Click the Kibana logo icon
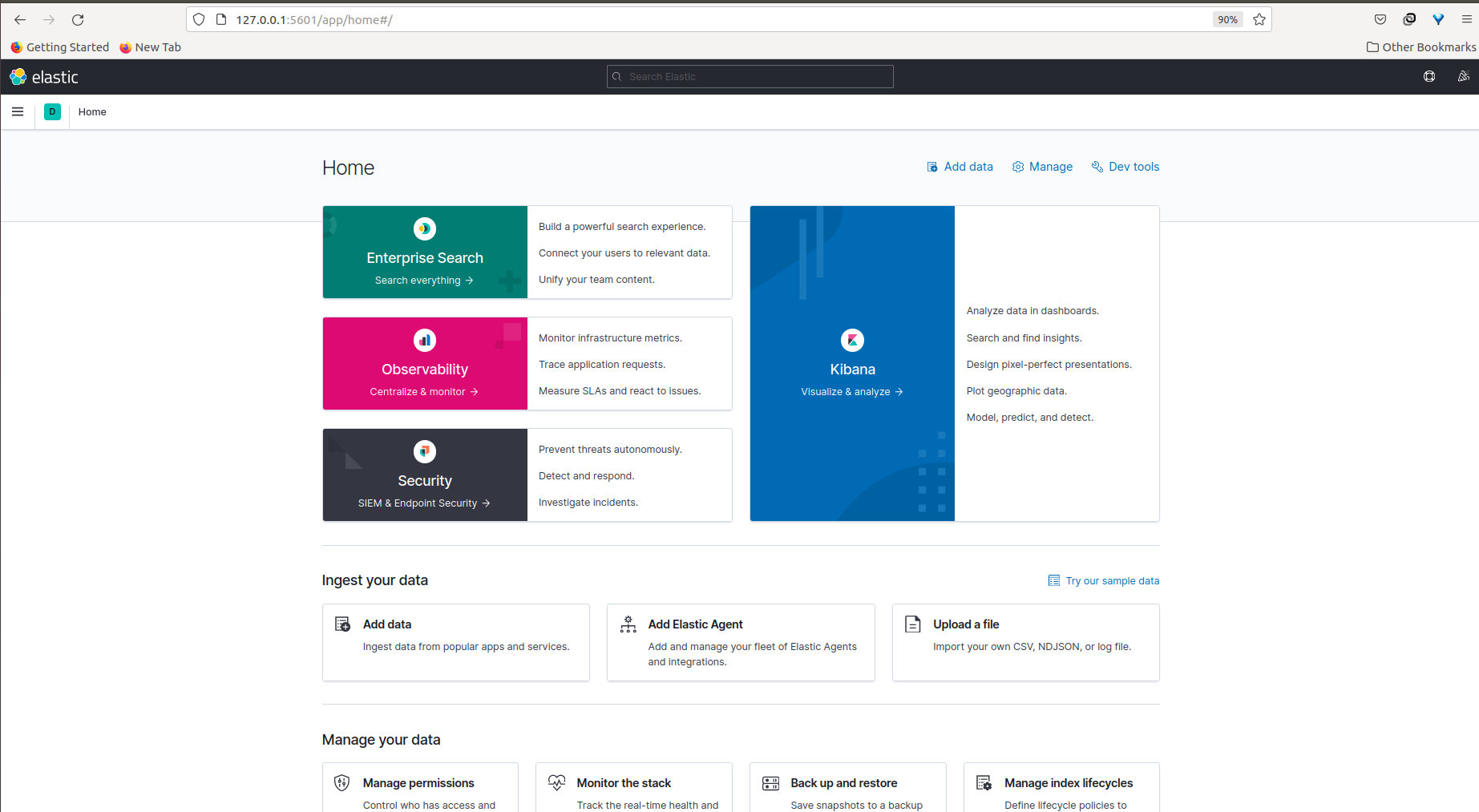The width and height of the screenshot is (1479, 812). (852, 340)
